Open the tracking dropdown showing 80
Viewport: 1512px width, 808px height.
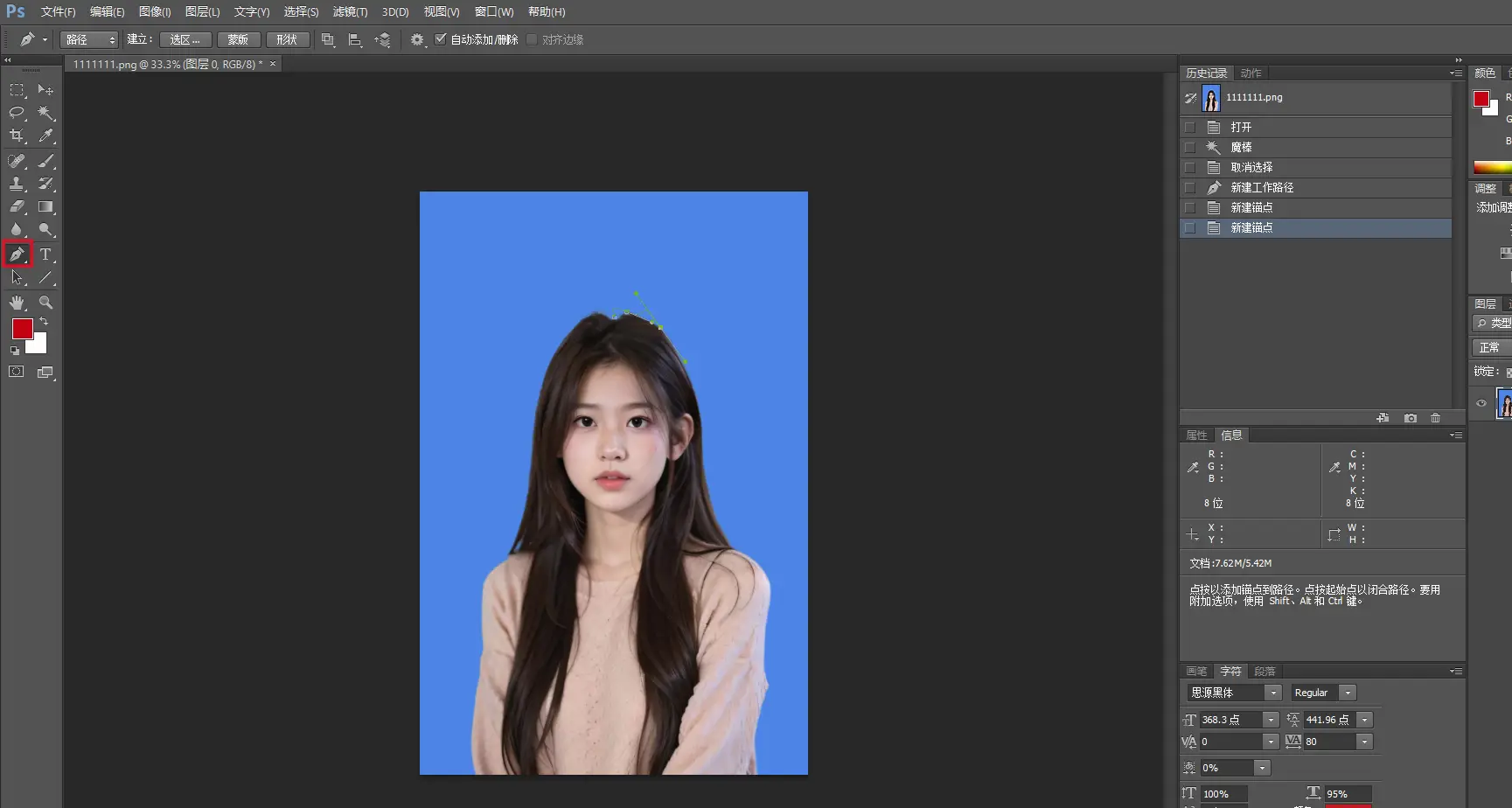1364,742
